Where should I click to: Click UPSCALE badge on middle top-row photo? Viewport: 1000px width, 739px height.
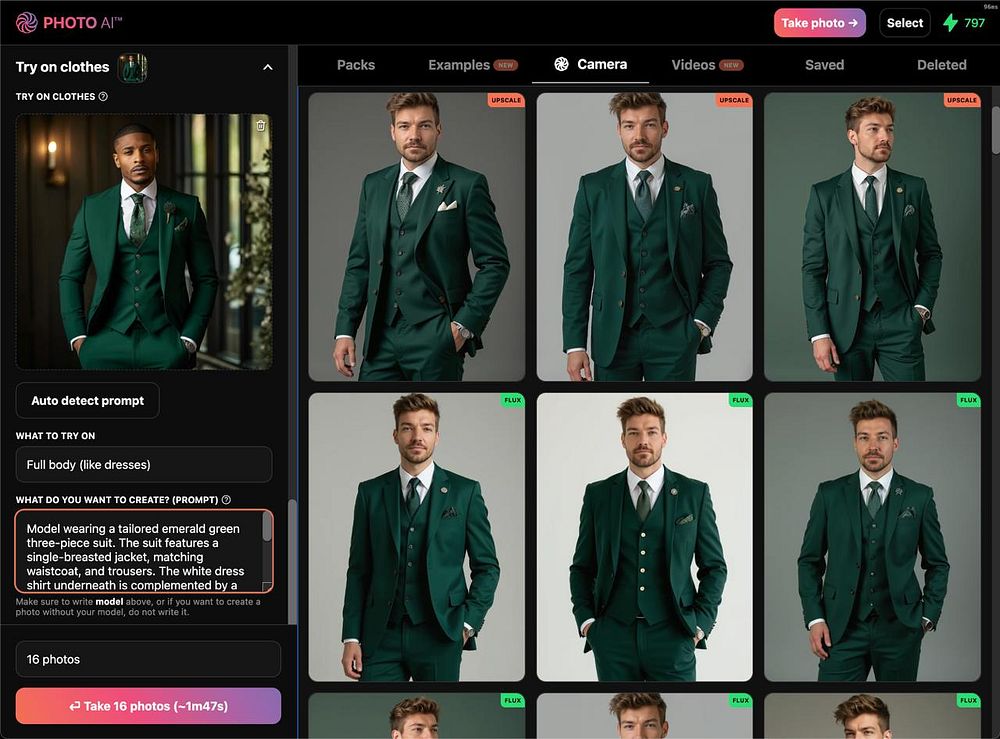734,100
